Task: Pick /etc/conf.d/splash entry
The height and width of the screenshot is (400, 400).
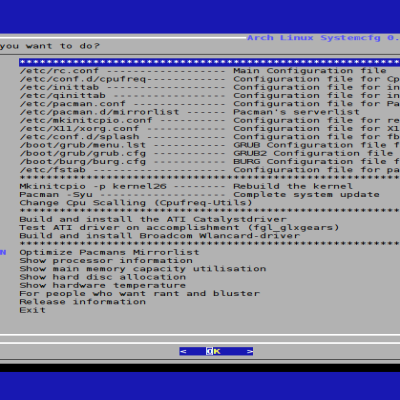Action: 209,137
